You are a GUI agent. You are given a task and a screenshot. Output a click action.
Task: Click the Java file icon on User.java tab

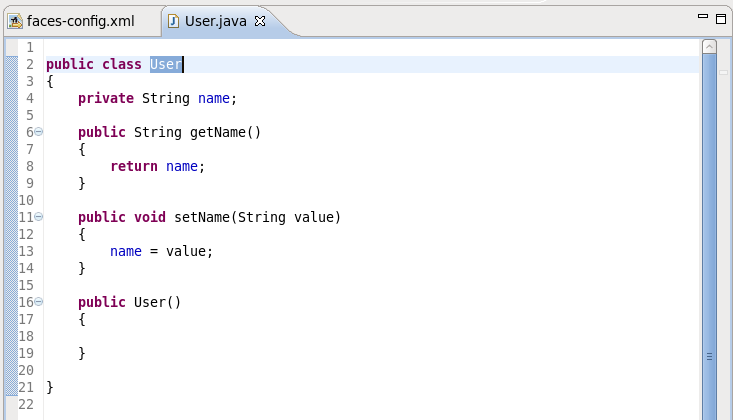[173, 21]
